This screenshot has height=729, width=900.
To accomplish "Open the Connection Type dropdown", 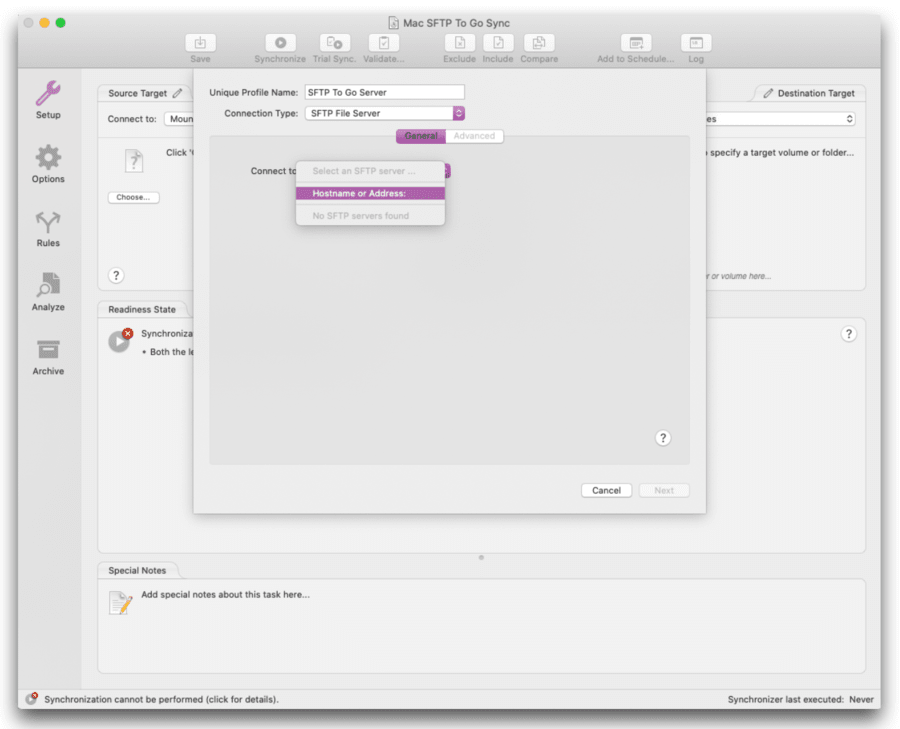I will (x=384, y=113).
